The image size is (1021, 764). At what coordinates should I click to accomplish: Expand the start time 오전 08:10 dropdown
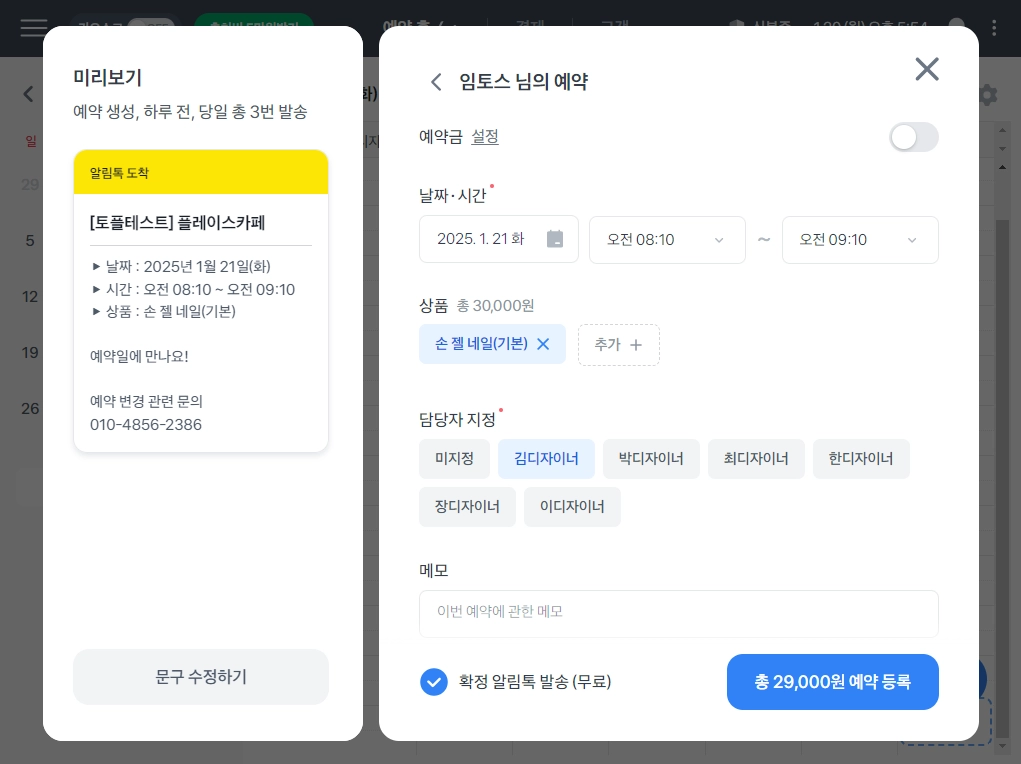pyautogui.click(x=667, y=240)
